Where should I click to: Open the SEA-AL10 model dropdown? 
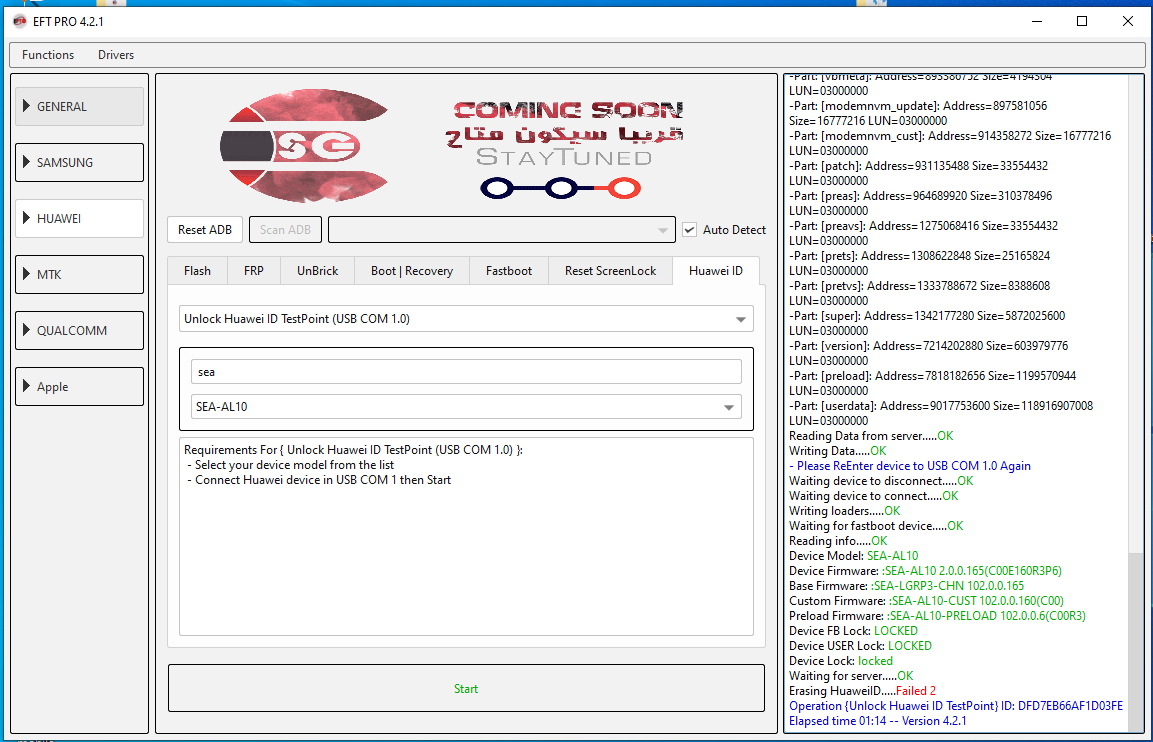[x=466, y=407]
